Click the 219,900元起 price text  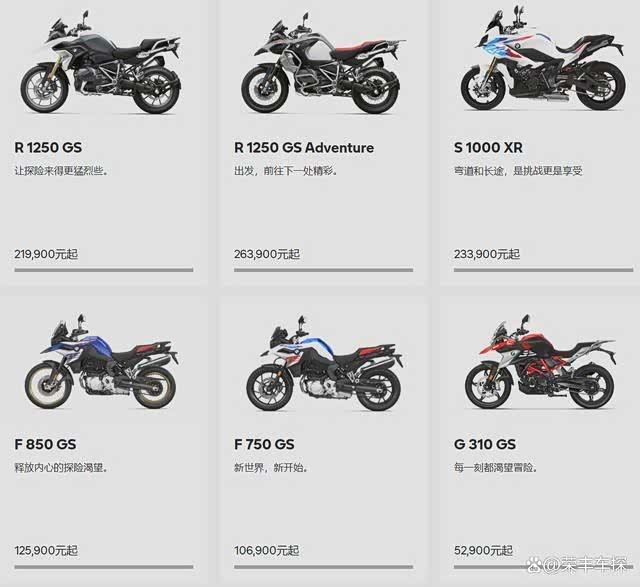coord(46,254)
